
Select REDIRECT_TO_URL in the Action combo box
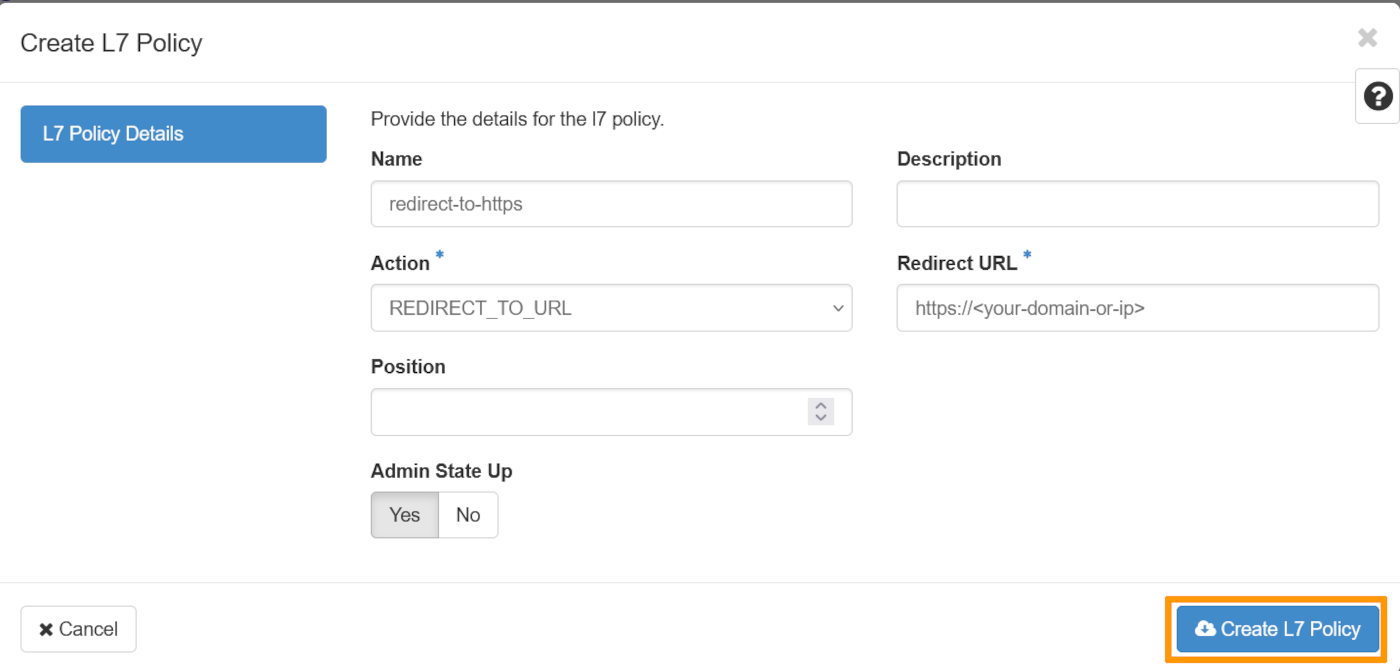click(611, 308)
